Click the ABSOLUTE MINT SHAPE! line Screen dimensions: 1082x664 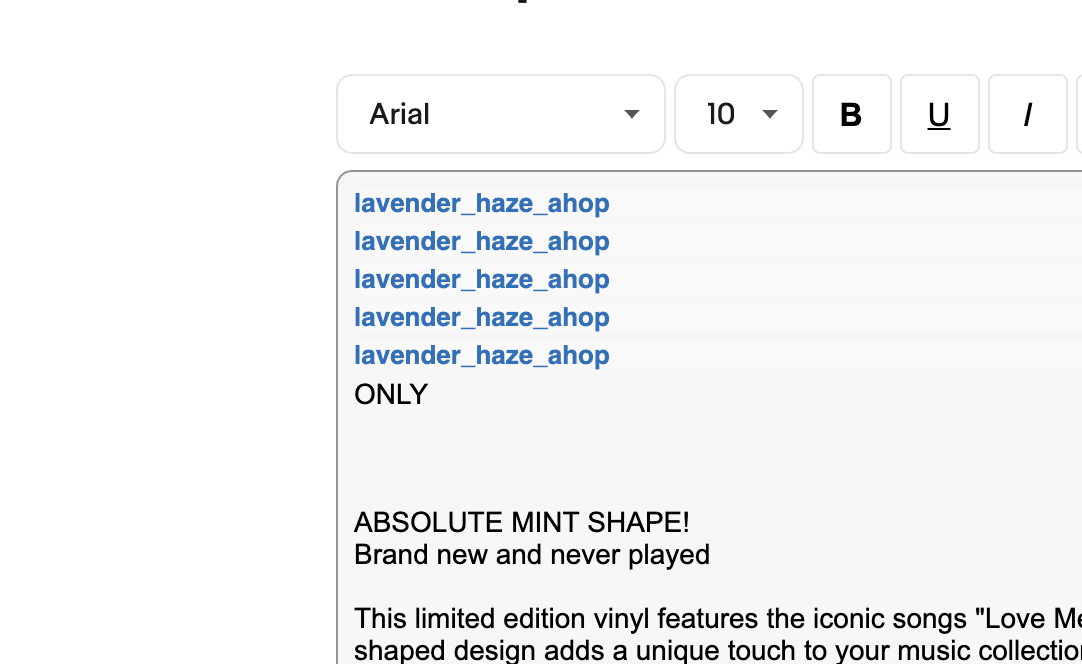click(522, 523)
